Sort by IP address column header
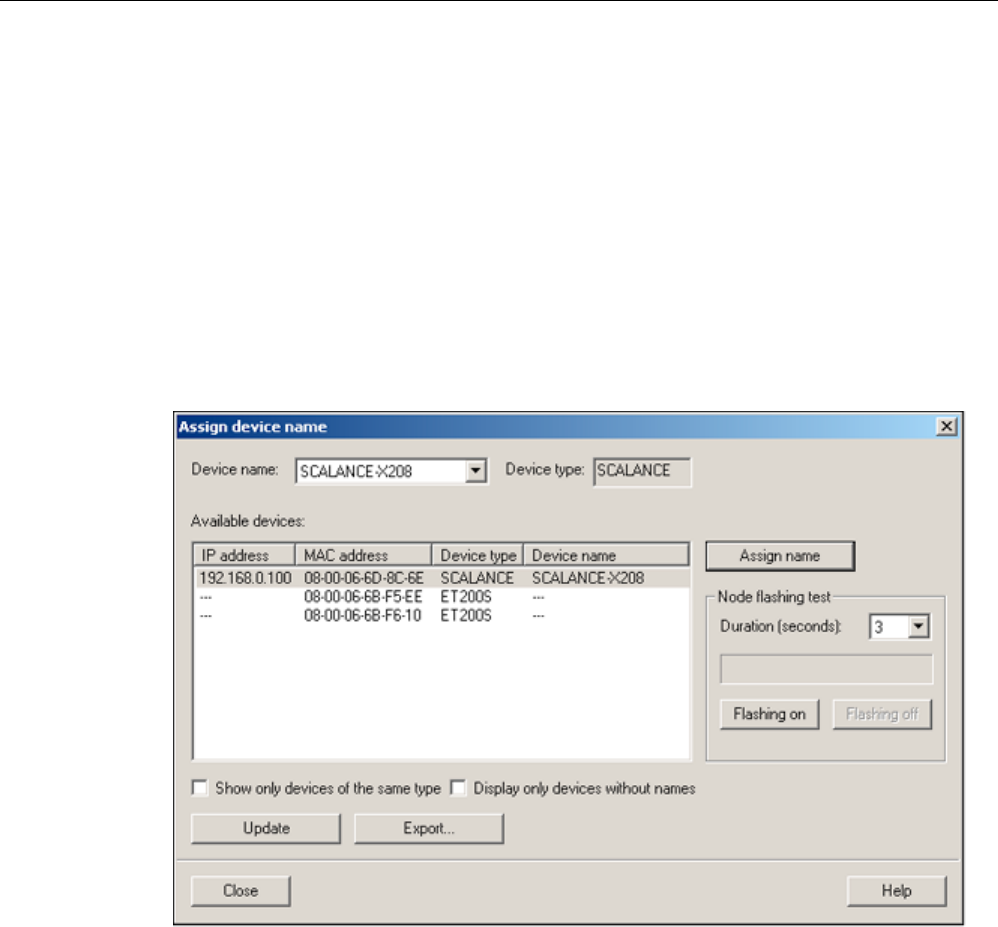Image resolution: width=998 pixels, height=927 pixels. (x=244, y=555)
